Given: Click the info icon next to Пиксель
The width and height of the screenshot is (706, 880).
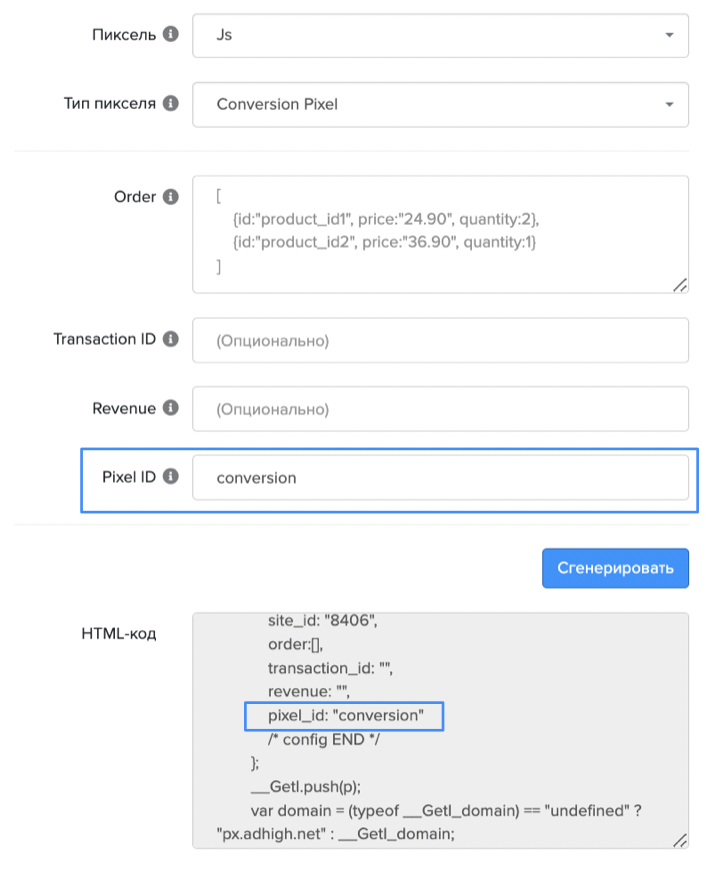Looking at the screenshot, I should [x=171, y=34].
